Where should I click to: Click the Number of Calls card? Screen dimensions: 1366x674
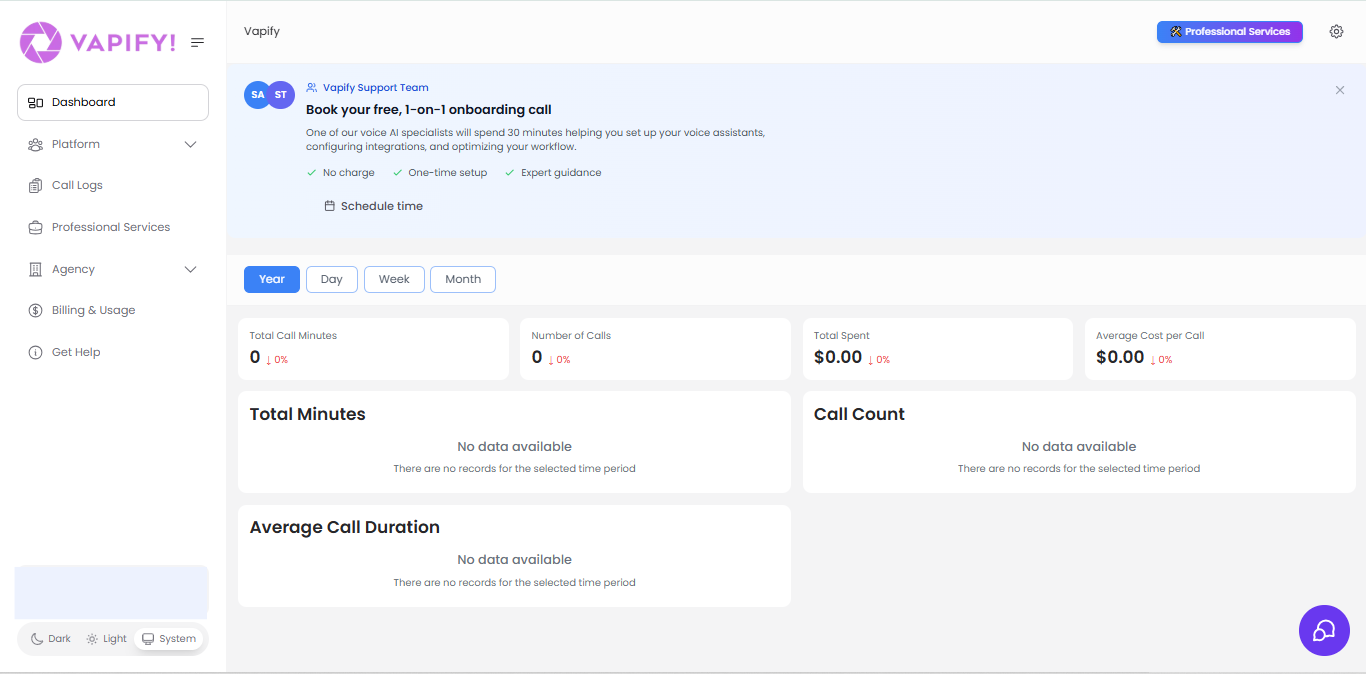click(x=655, y=349)
